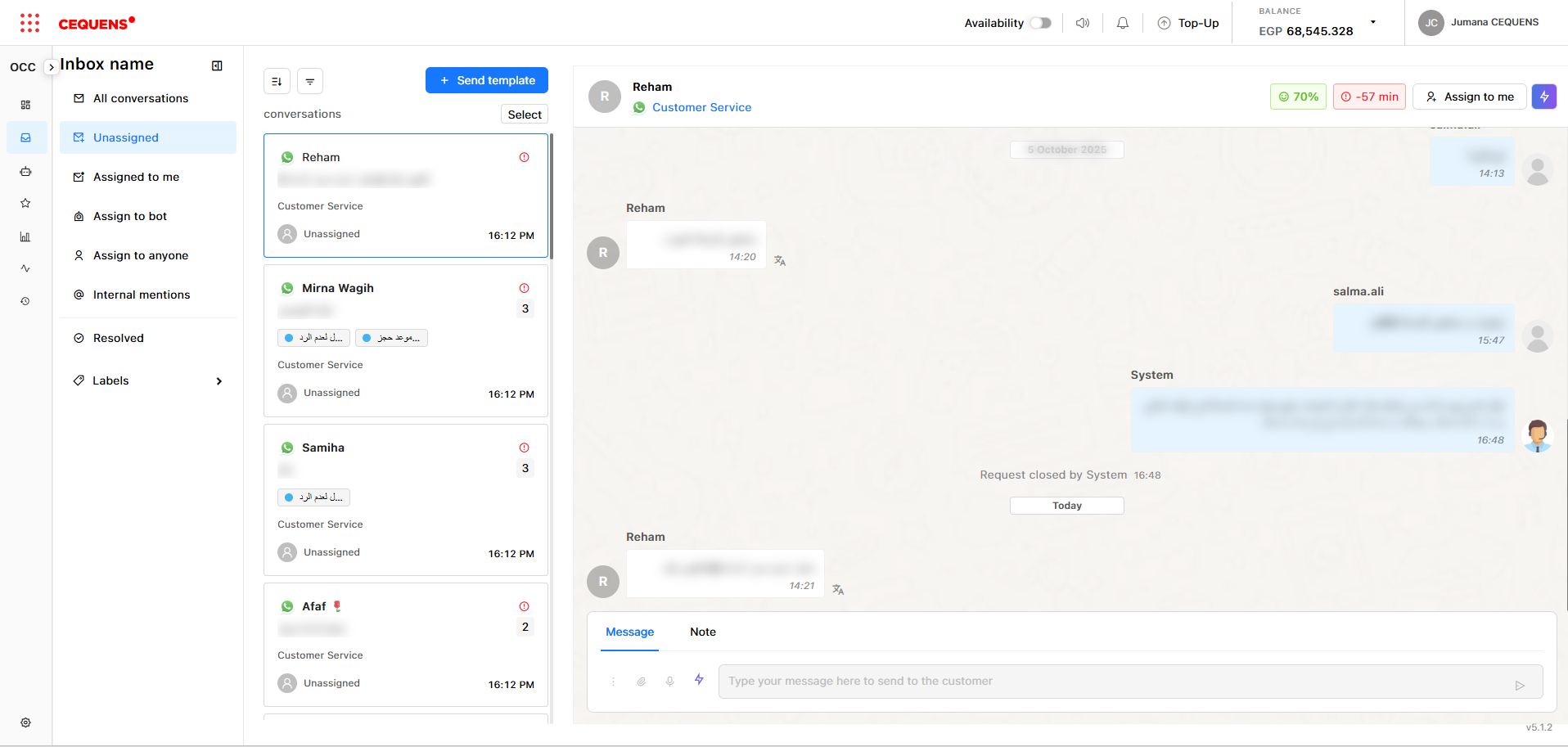Click the purple lightning quick-action button

tap(1544, 97)
